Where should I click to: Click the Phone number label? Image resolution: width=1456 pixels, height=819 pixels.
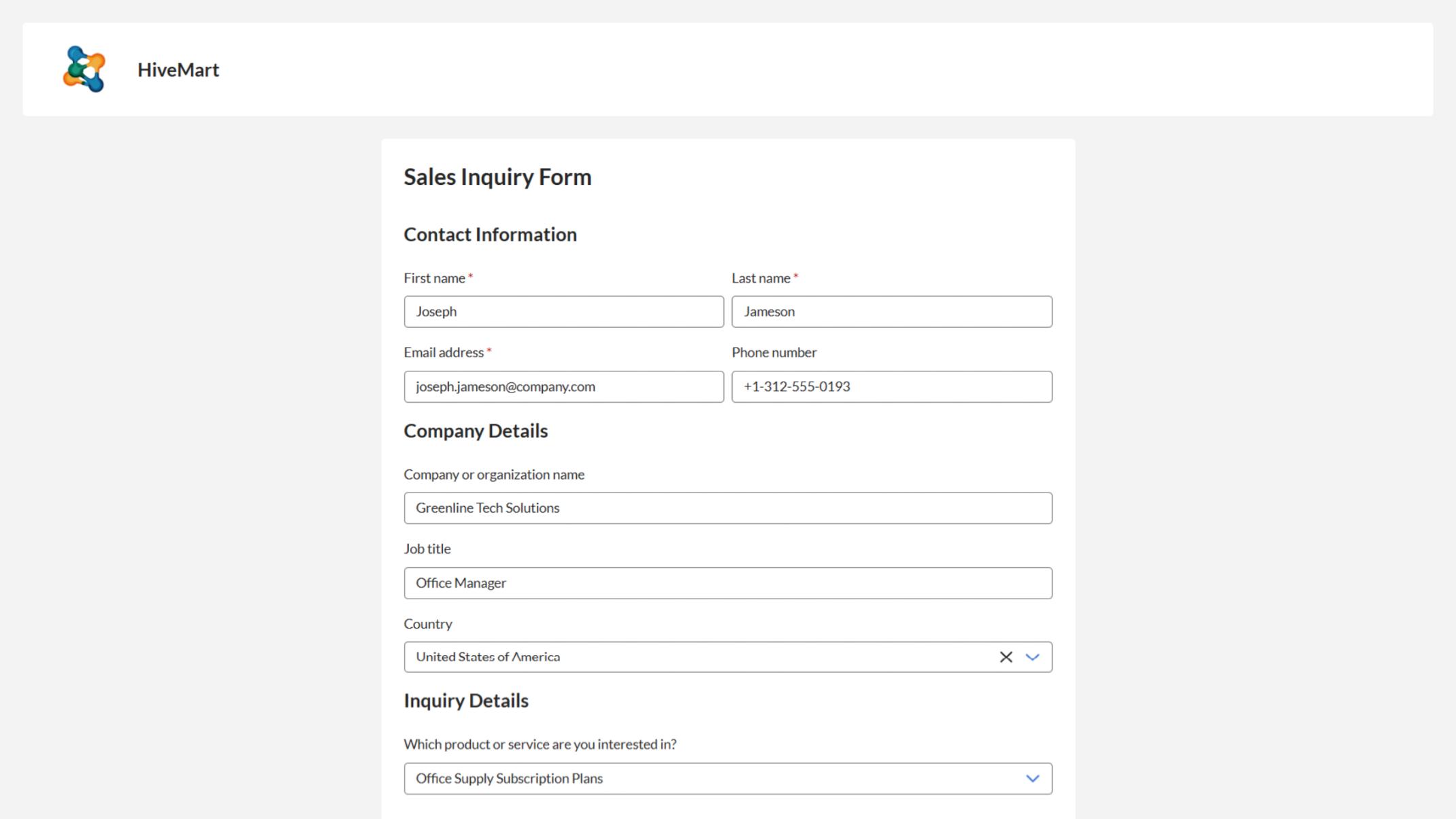[774, 352]
